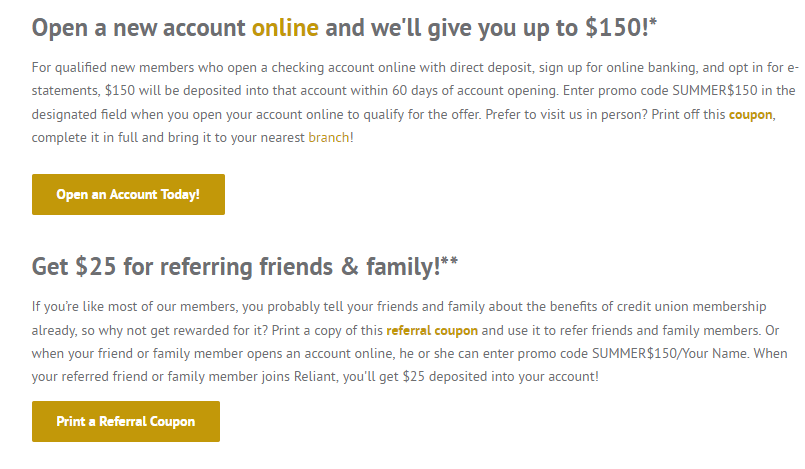Viewport: 805px width, 469px height.
Task: Click the "Get $25 for referring" heading
Action: coord(182,267)
